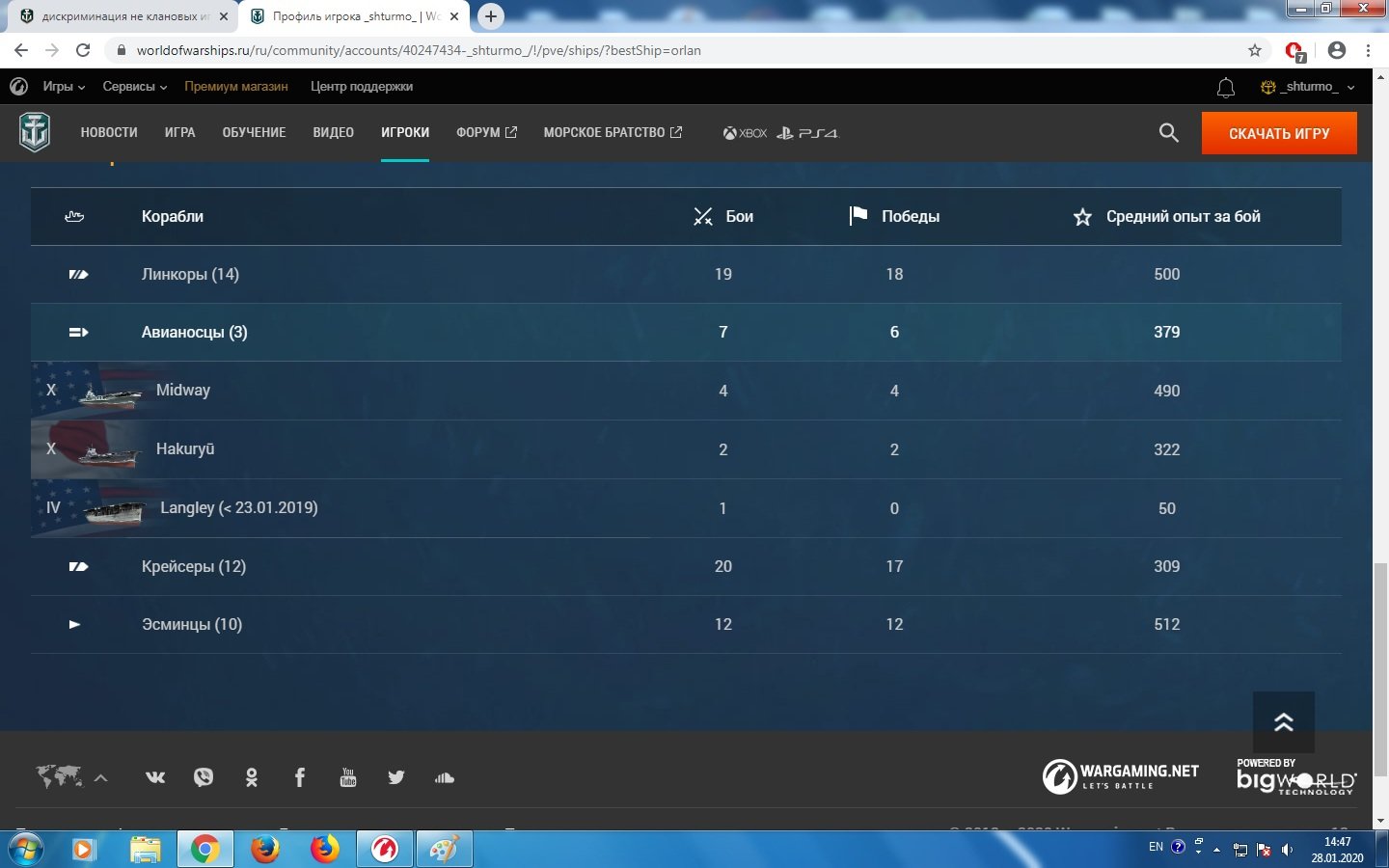Screen dimensions: 1389x868
Task: Expand the region selector up arrow
Action: [x=100, y=777]
